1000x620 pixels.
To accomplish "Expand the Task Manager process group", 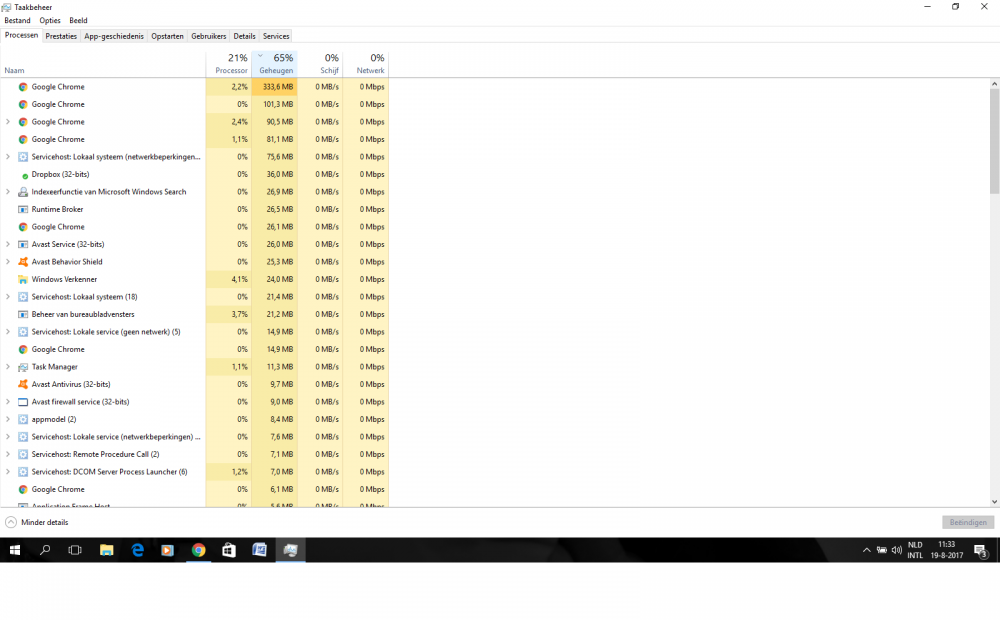I will pos(8,367).
